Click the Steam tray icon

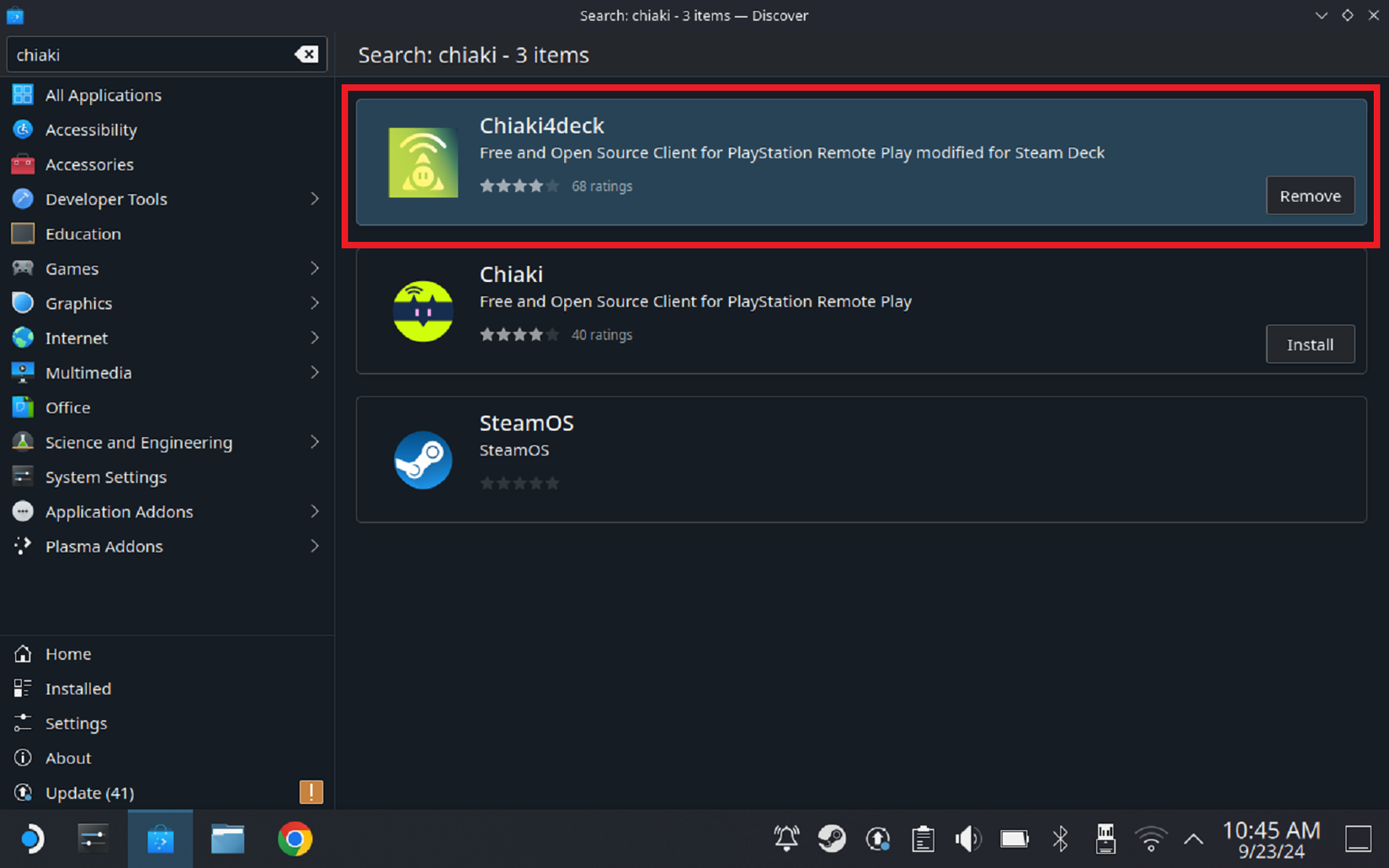pyautogui.click(x=832, y=839)
